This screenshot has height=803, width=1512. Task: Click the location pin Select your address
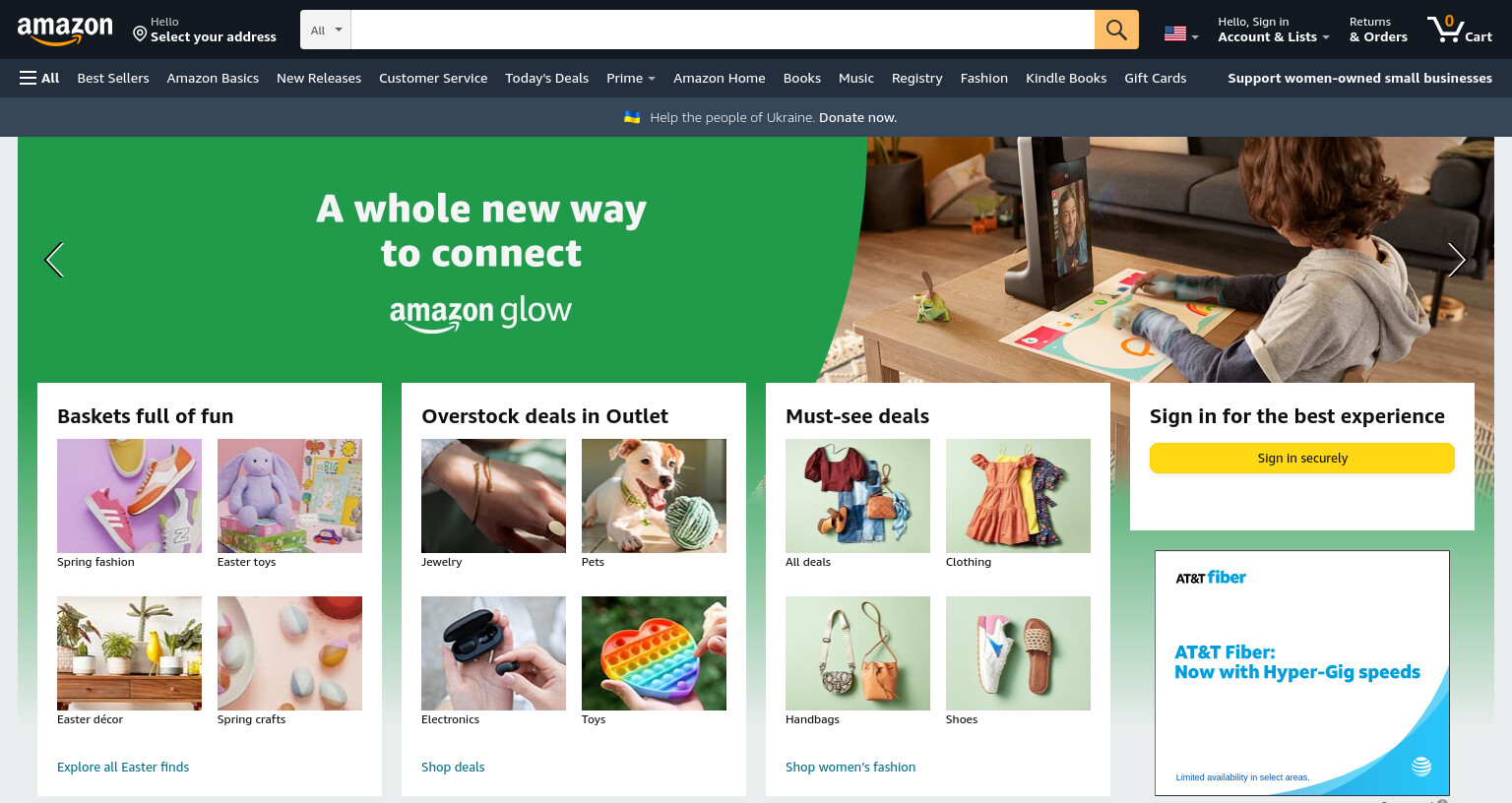pyautogui.click(x=205, y=30)
